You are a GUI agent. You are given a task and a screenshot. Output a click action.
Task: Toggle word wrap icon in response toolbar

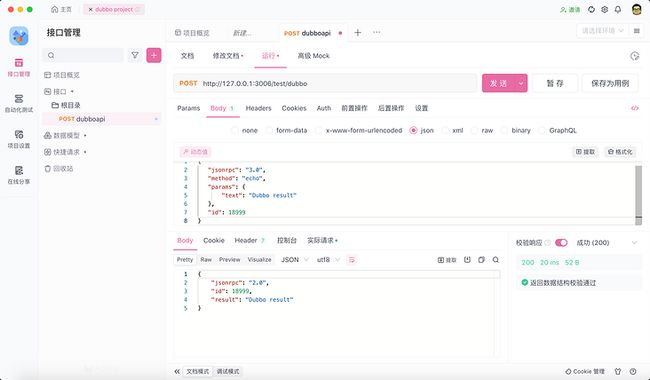point(352,260)
